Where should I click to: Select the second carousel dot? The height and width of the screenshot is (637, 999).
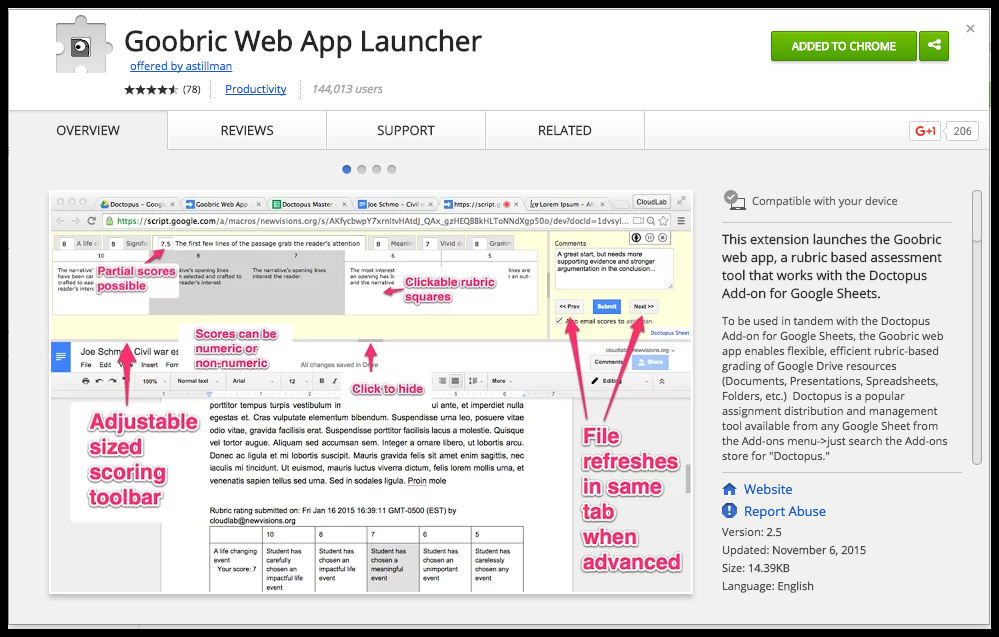coord(362,169)
